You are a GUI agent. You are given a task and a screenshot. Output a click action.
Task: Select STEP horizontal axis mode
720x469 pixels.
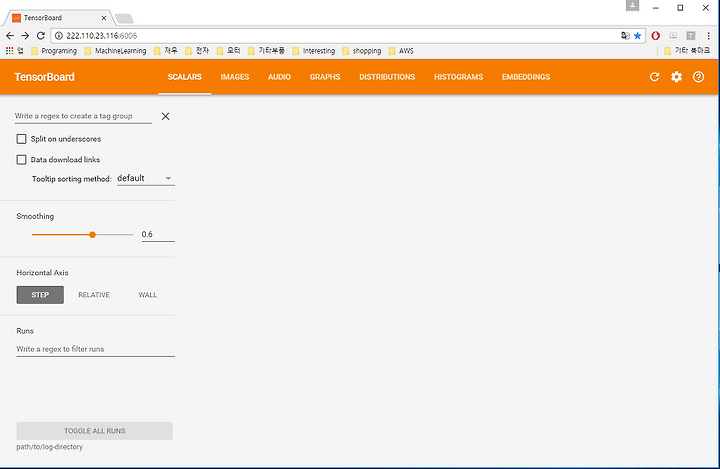click(40, 295)
